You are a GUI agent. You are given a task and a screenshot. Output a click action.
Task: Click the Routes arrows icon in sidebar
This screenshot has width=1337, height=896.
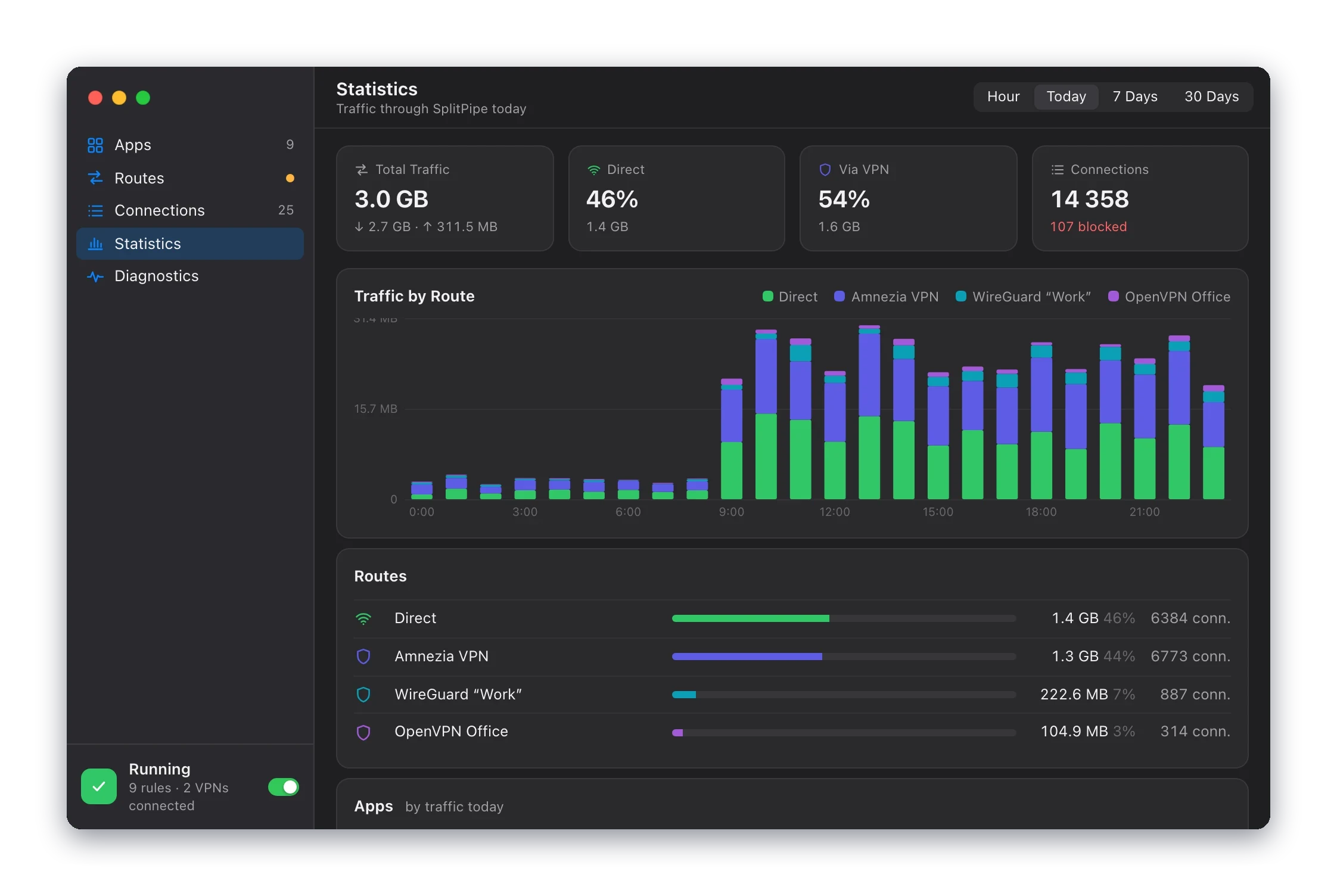pyautogui.click(x=95, y=178)
